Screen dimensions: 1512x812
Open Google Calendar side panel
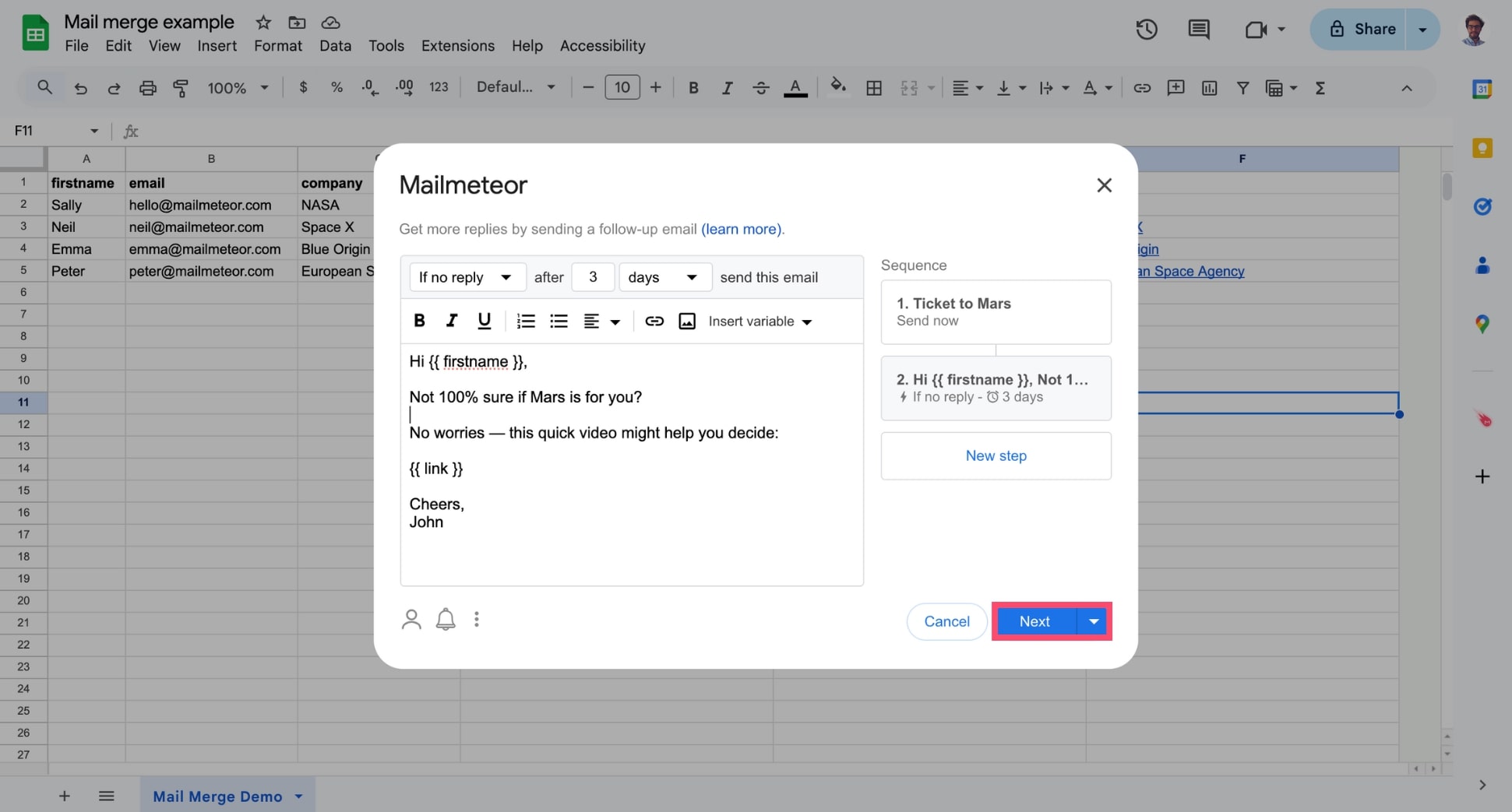point(1482,89)
